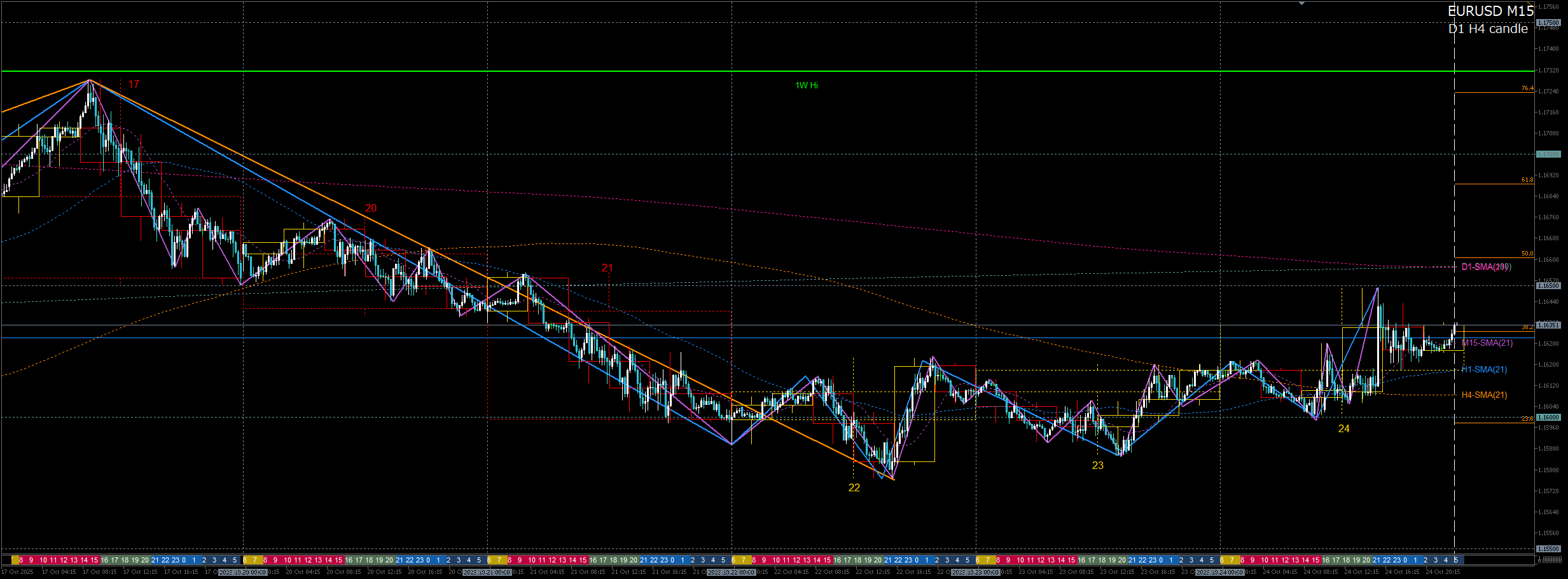Click the 1.17500 price level tag

(x=1548, y=23)
